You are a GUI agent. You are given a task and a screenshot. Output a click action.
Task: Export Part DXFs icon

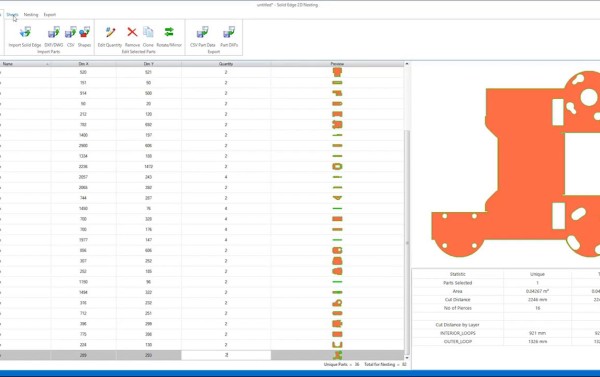coord(229,32)
